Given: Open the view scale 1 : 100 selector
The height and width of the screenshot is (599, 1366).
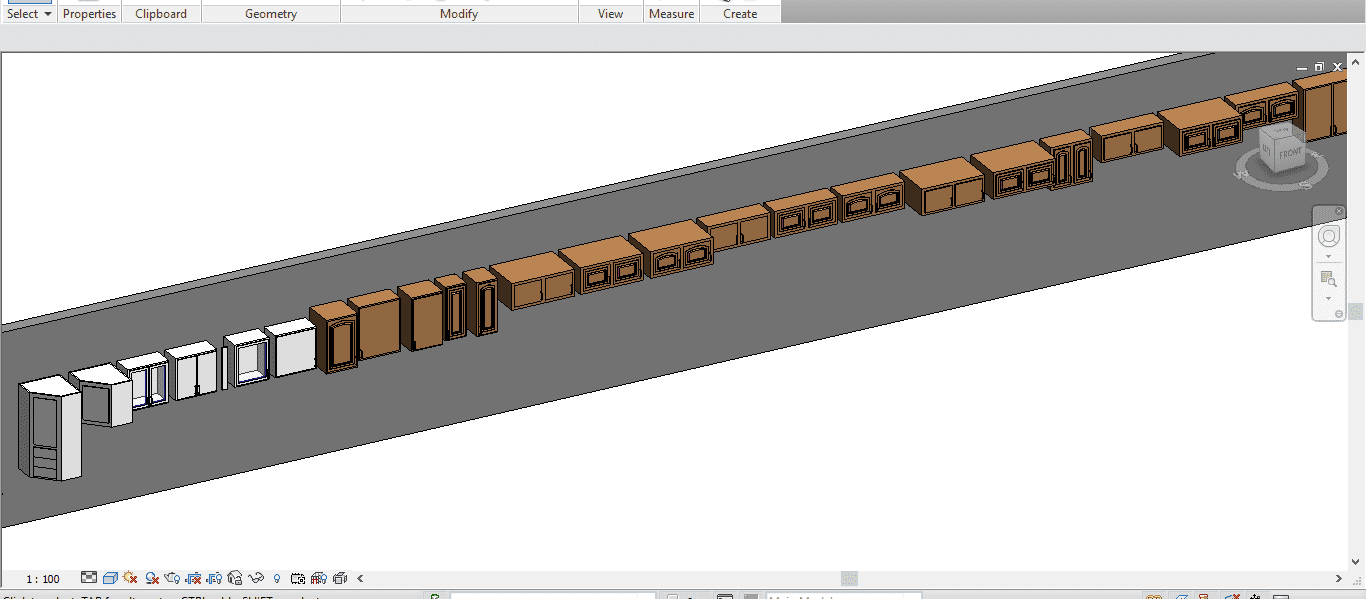Looking at the screenshot, I should [x=43, y=579].
